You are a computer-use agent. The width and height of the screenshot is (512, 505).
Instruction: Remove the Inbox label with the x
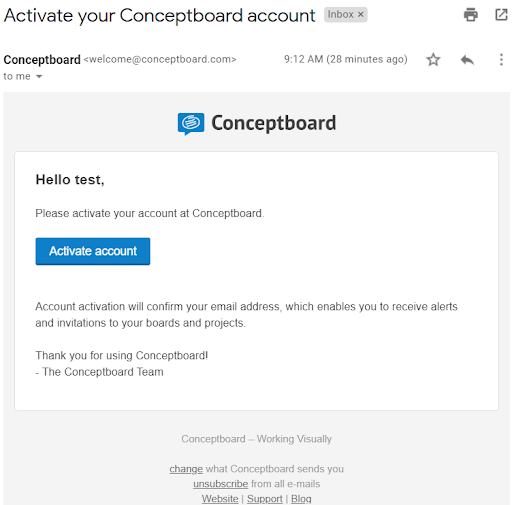pos(360,15)
